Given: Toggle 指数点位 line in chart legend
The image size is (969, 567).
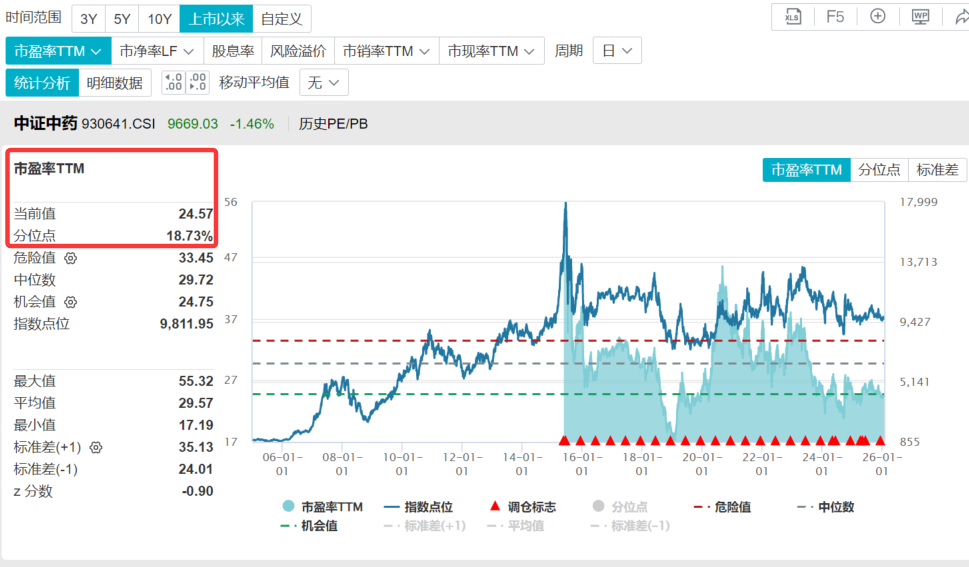Looking at the screenshot, I should [x=418, y=507].
